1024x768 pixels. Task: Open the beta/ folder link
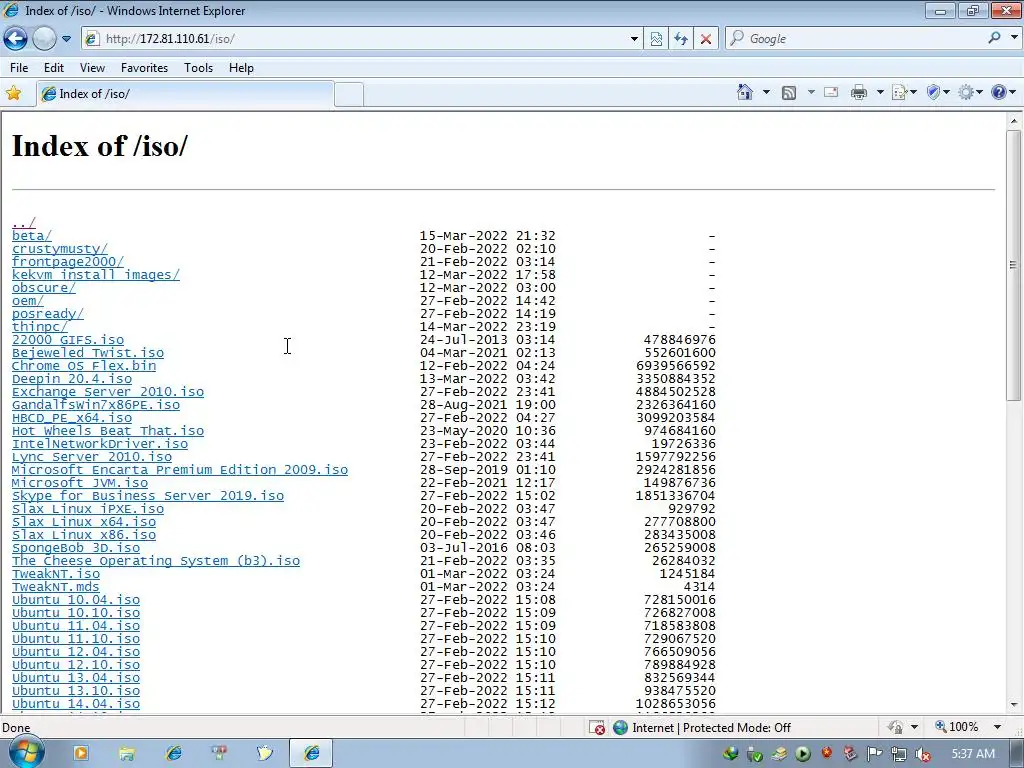[31, 236]
